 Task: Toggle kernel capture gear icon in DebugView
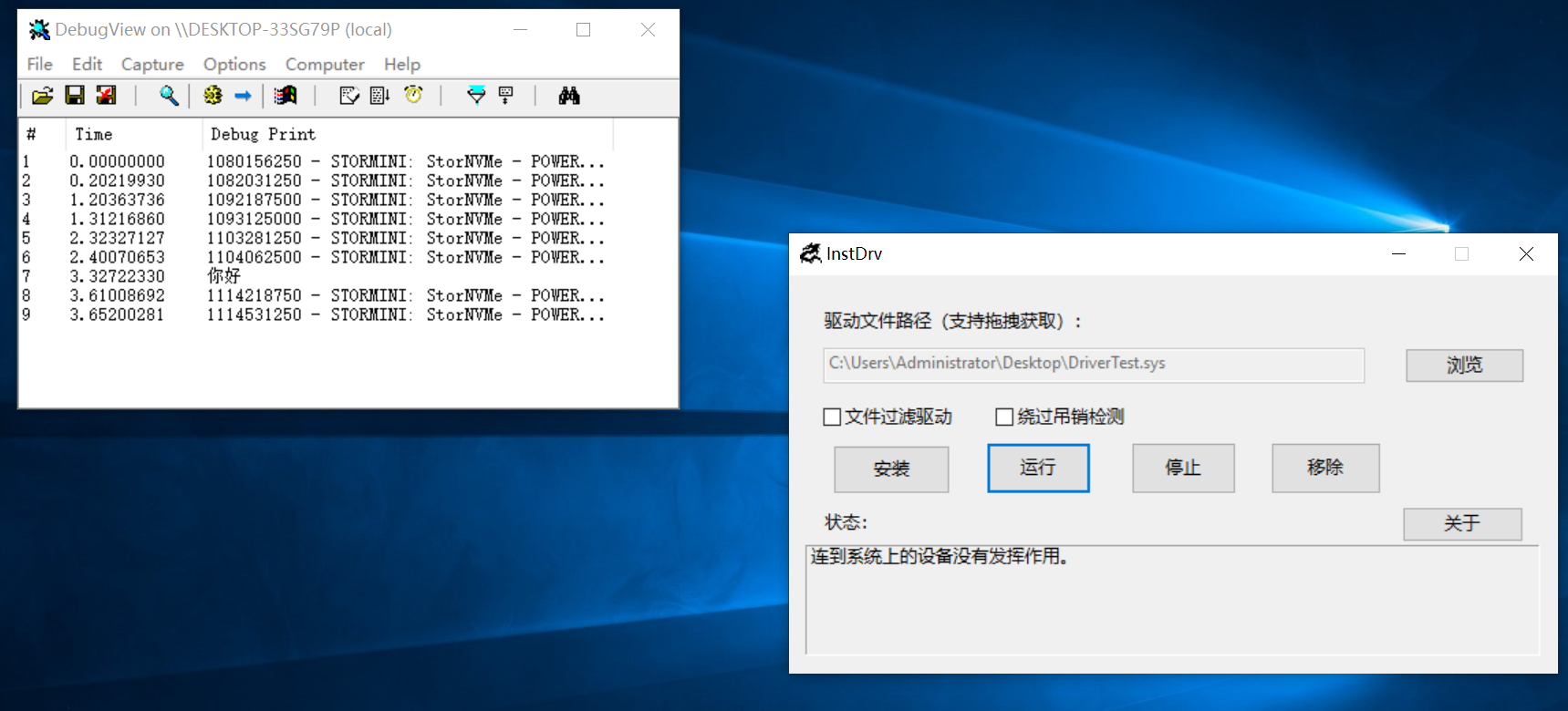click(x=213, y=96)
